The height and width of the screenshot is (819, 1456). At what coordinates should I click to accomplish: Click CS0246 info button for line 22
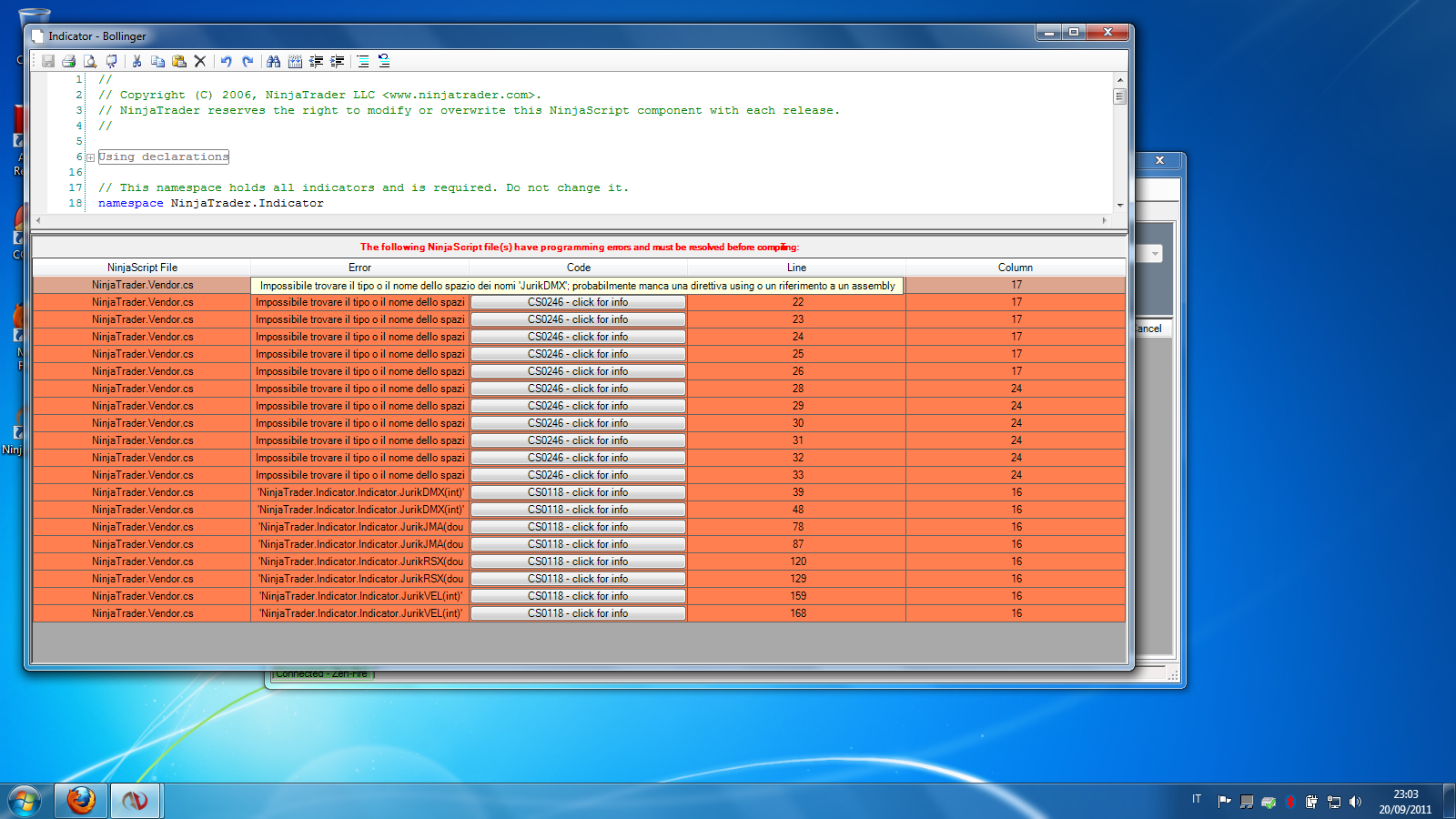[x=578, y=302]
